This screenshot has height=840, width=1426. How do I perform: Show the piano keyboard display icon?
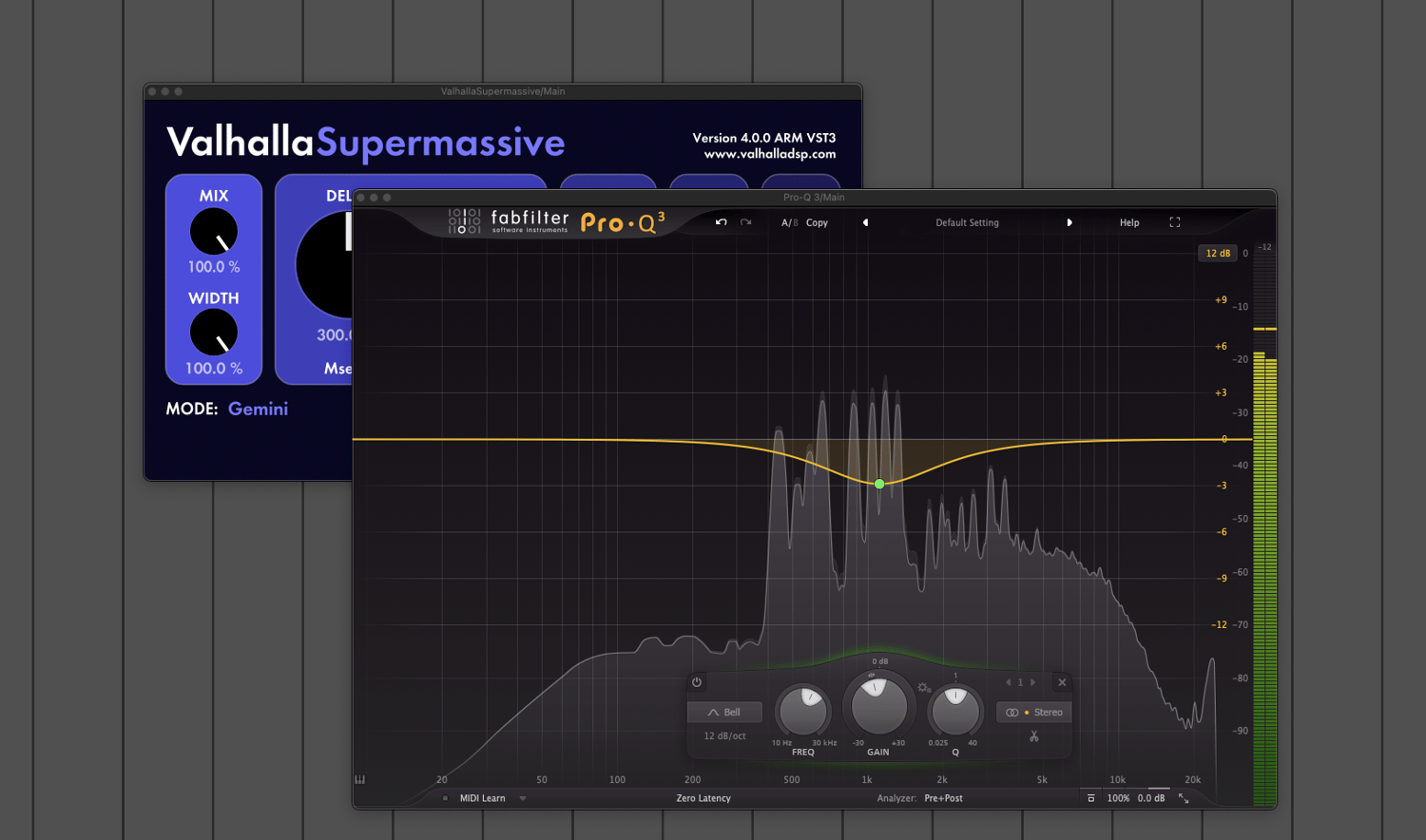pyautogui.click(x=360, y=779)
